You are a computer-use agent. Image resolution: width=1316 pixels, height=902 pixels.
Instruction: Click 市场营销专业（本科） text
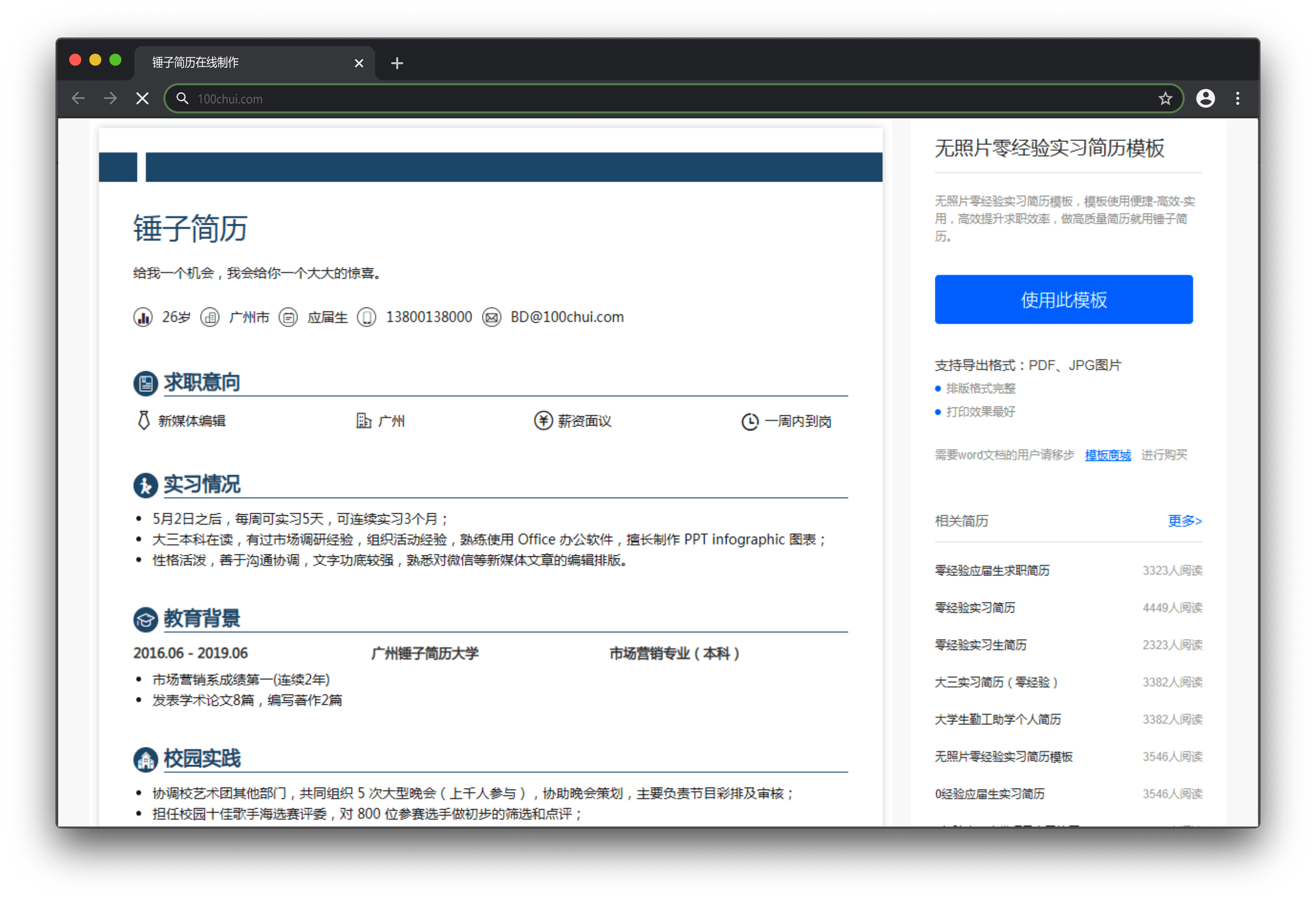tap(675, 654)
